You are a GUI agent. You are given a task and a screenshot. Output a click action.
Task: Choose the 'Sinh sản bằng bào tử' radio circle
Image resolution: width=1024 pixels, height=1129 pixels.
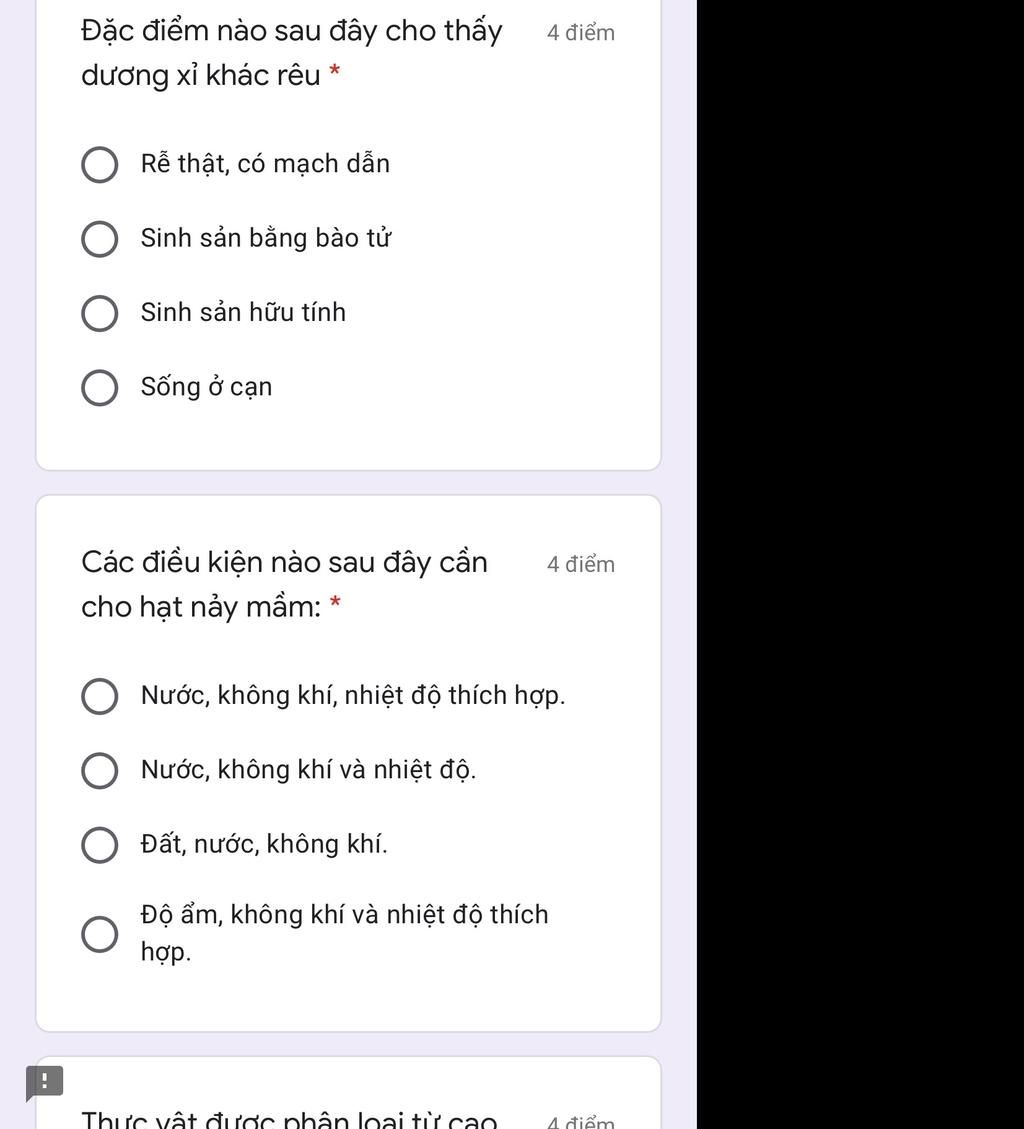coord(99,239)
